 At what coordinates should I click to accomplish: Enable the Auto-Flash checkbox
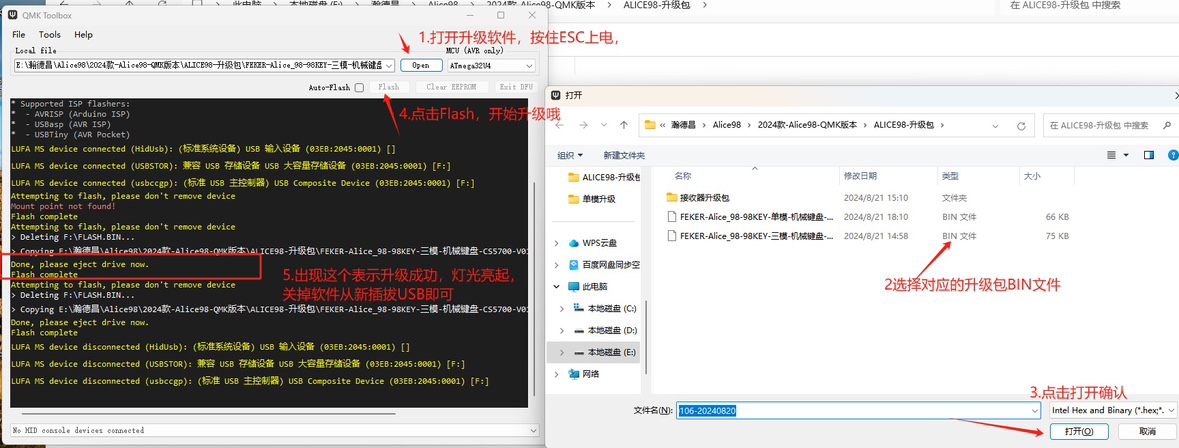pyautogui.click(x=359, y=87)
